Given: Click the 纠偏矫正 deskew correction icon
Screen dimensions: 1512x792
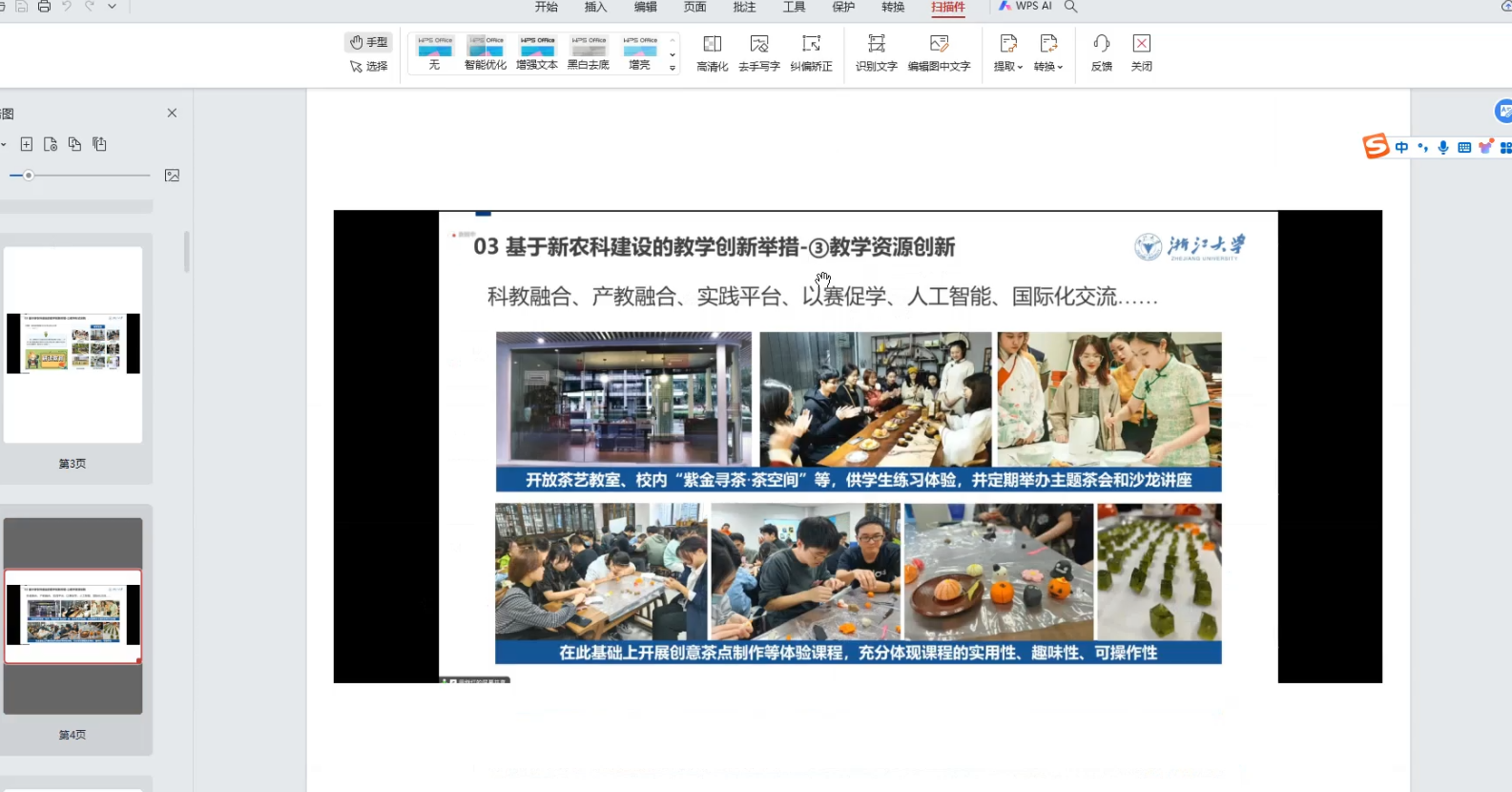Looking at the screenshot, I should (811, 52).
